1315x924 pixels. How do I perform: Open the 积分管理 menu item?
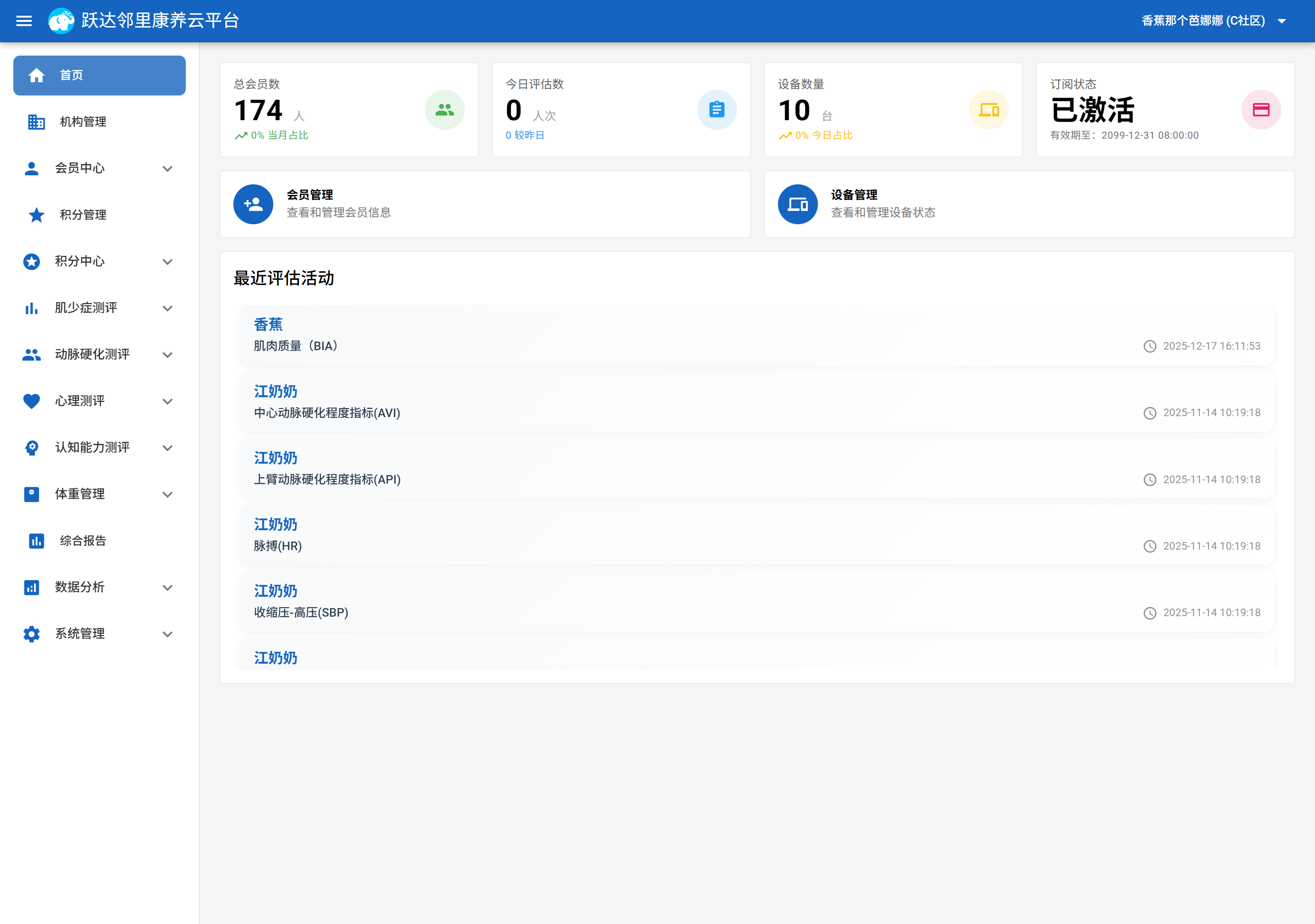tap(99, 215)
